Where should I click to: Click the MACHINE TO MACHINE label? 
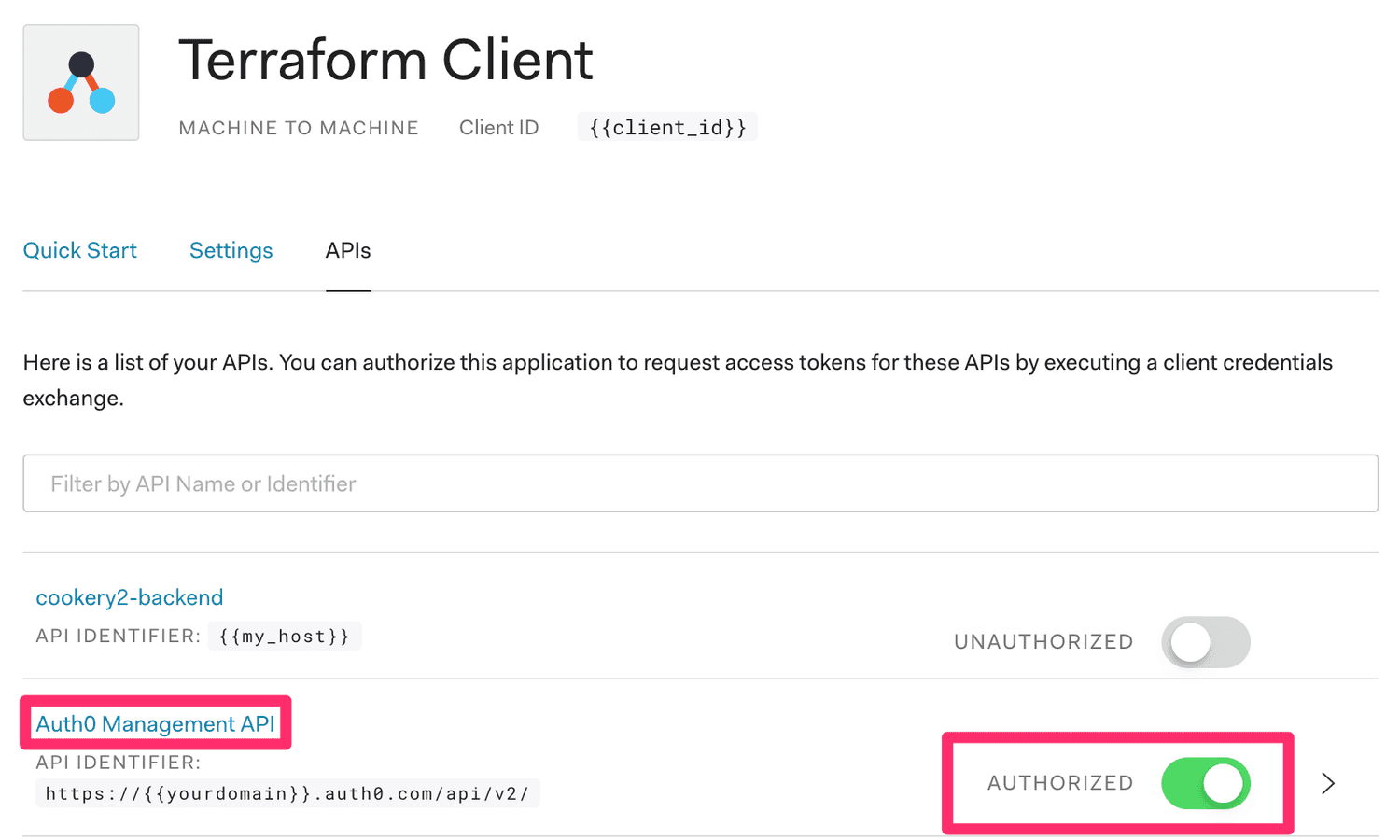(x=299, y=128)
